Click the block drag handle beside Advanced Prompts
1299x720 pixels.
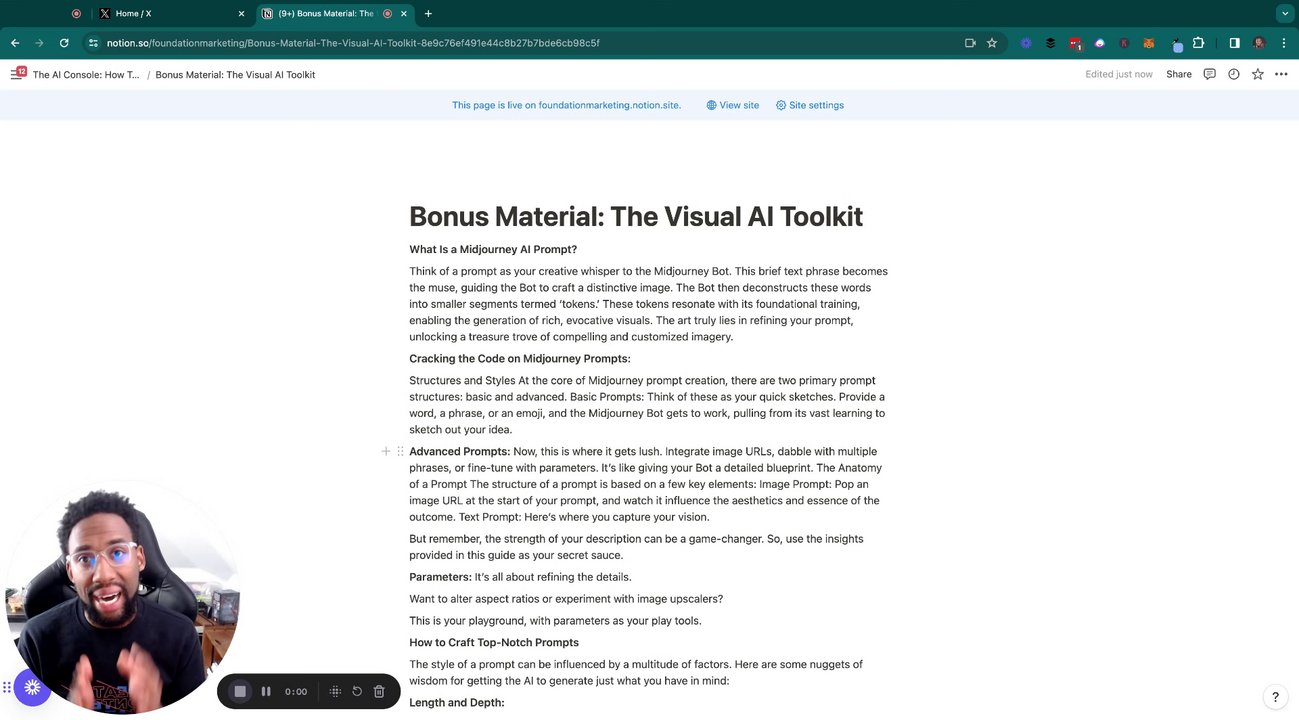pyautogui.click(x=400, y=451)
